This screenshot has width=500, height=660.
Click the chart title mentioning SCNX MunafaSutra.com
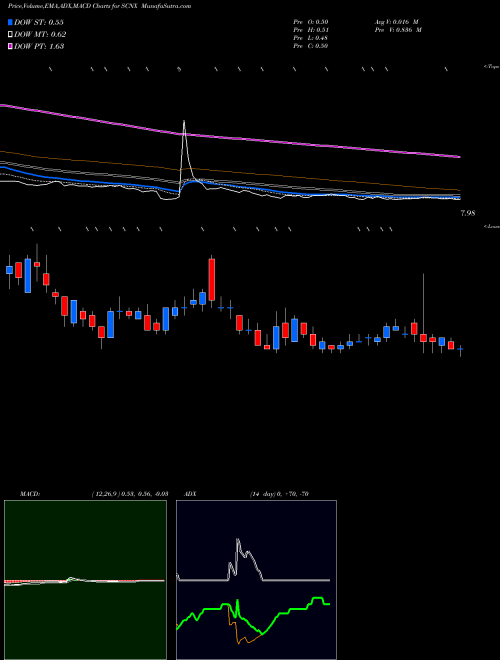point(99,6)
